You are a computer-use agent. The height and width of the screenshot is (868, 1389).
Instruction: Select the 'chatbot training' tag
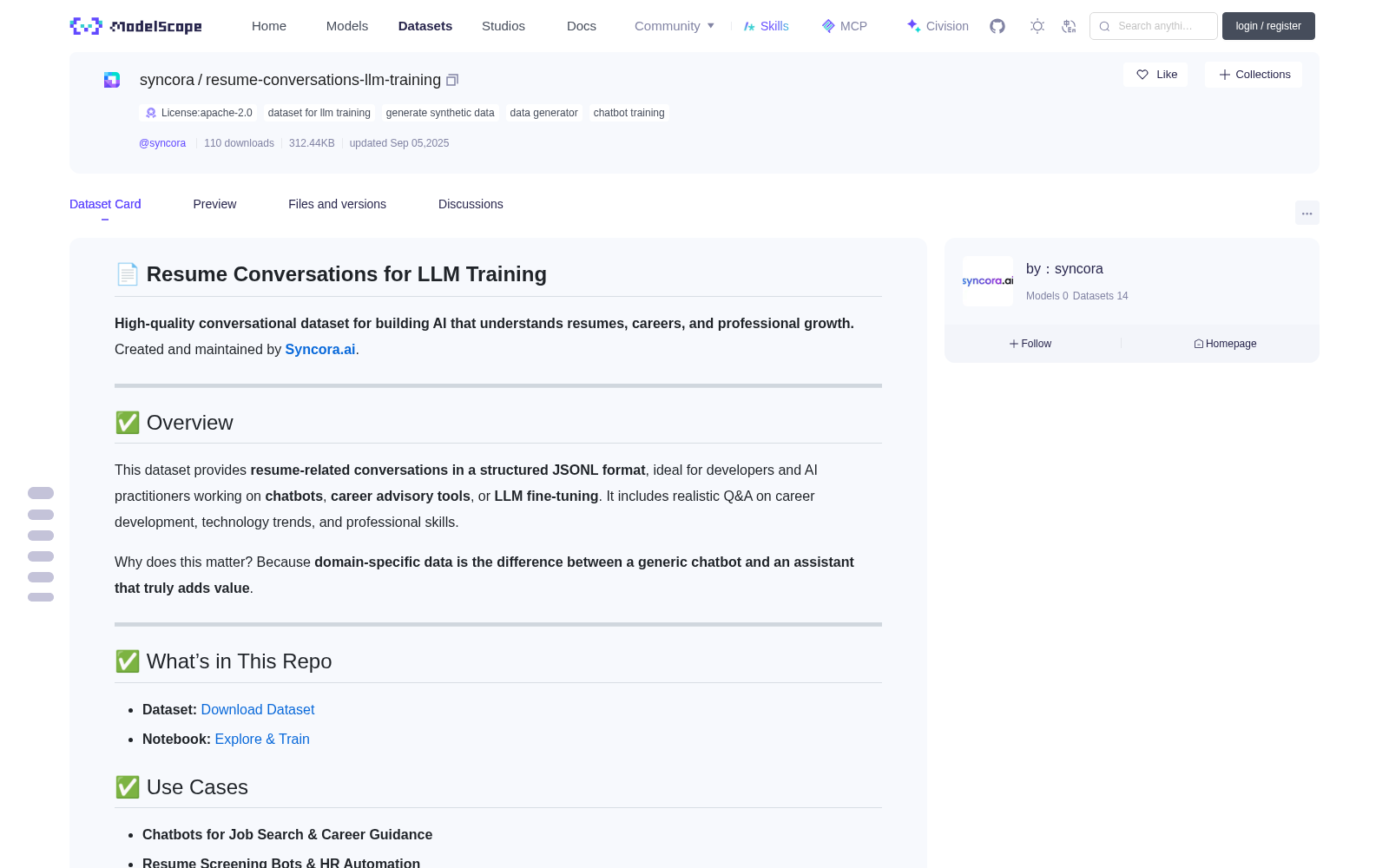[x=629, y=113]
